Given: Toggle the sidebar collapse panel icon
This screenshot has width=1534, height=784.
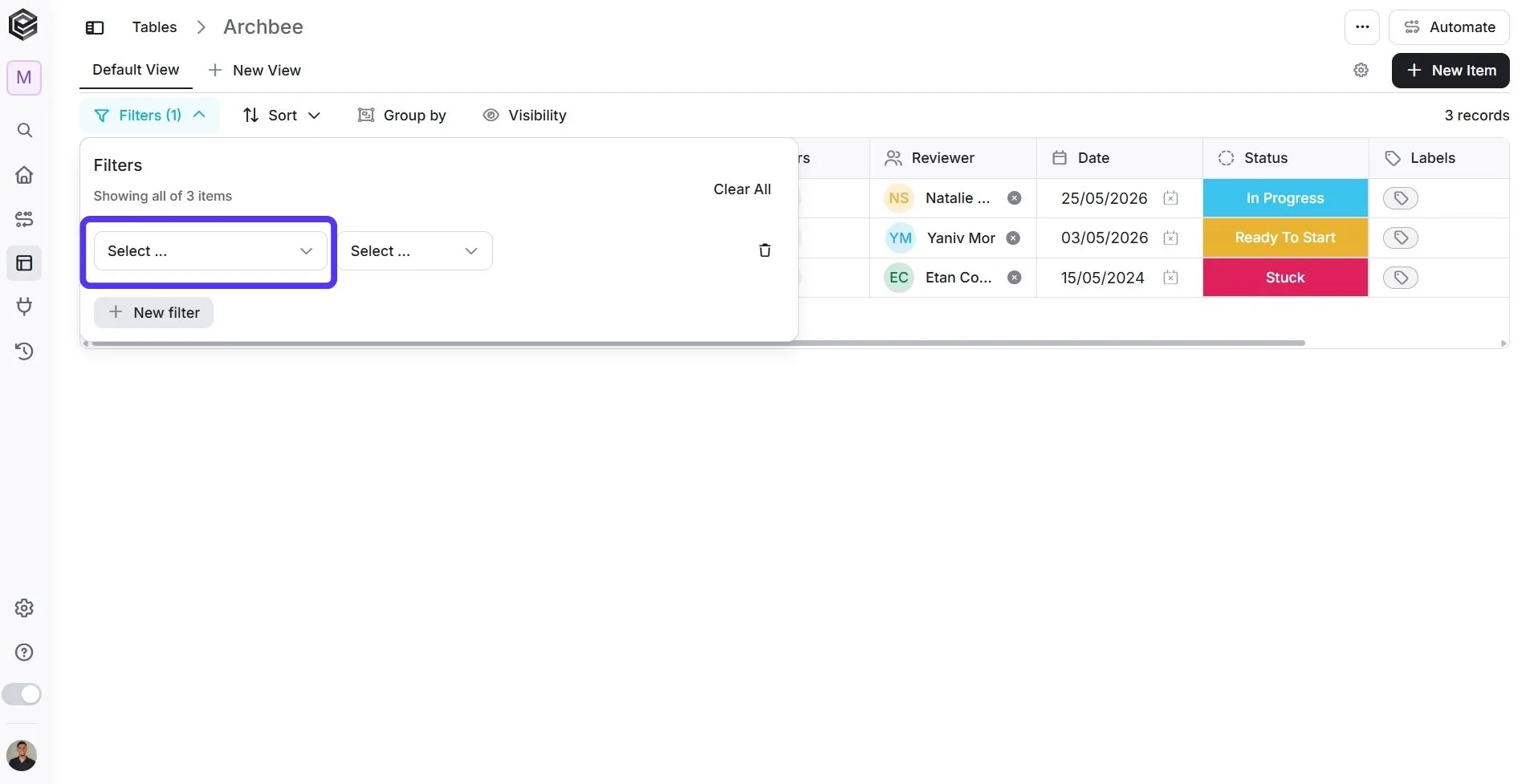Looking at the screenshot, I should [95, 27].
